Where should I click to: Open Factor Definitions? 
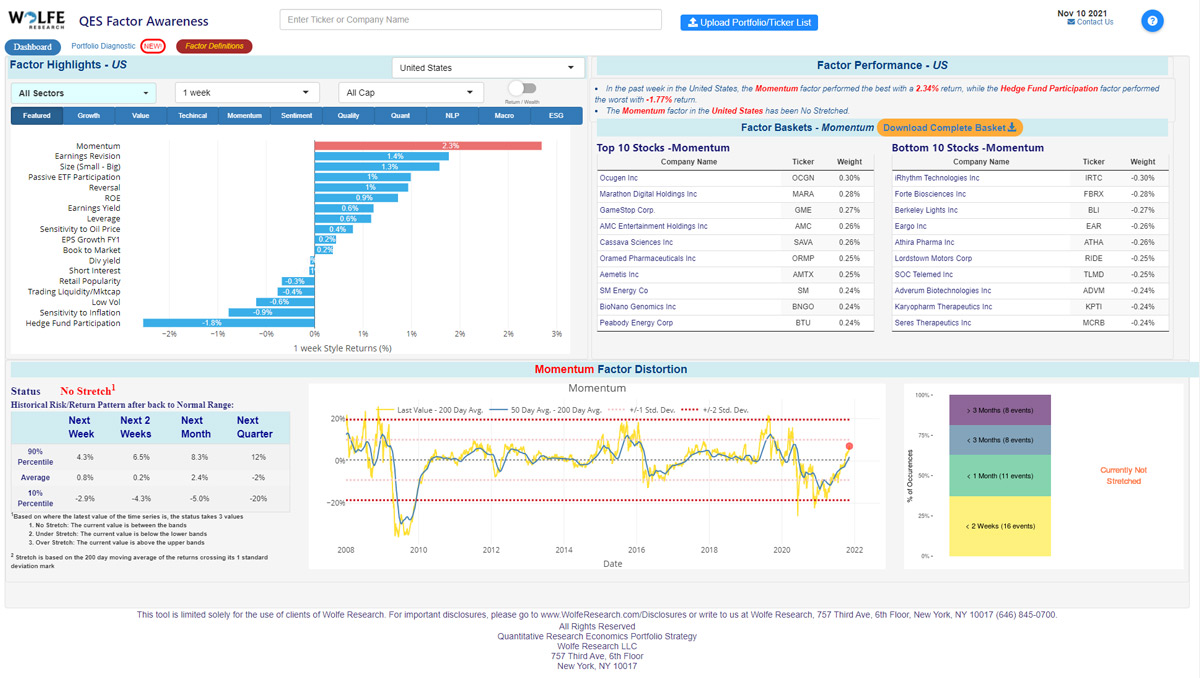pos(214,46)
